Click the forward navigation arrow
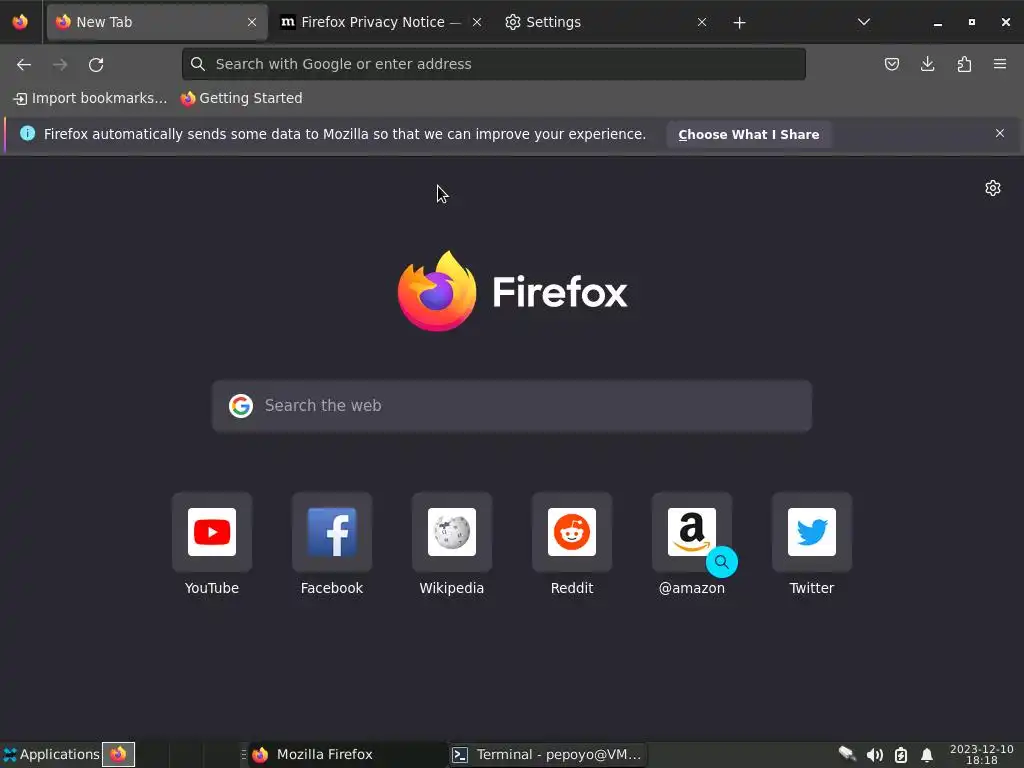1024x768 pixels. 60,64
